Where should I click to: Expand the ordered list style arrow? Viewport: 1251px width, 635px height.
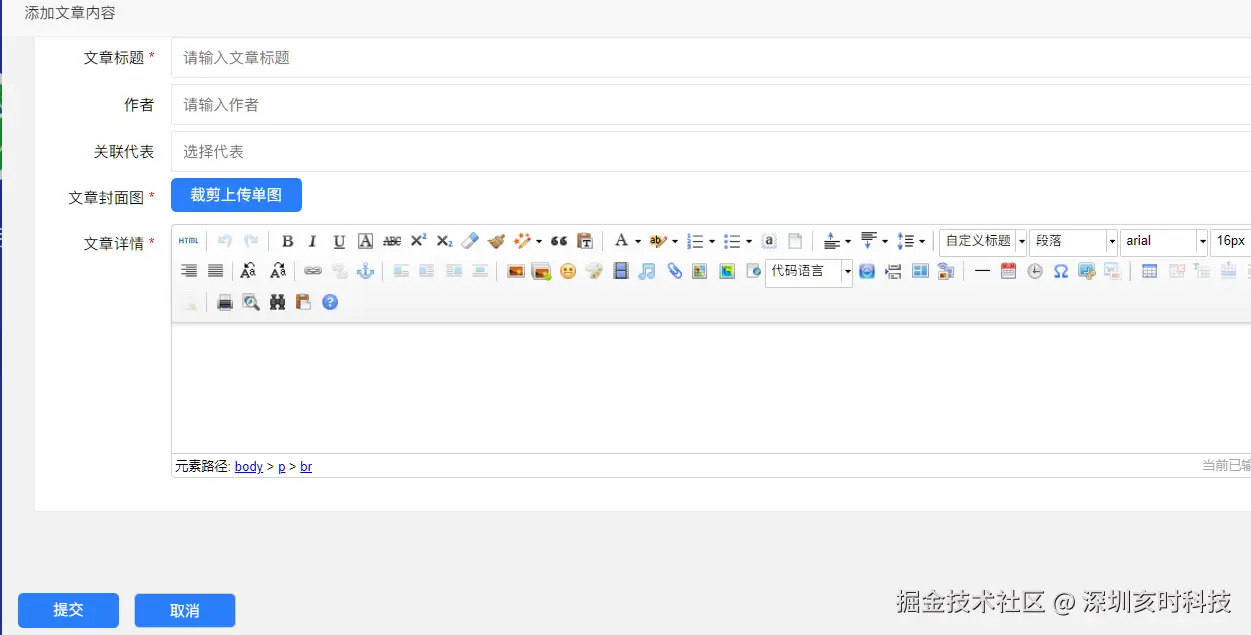pyautogui.click(x=712, y=241)
